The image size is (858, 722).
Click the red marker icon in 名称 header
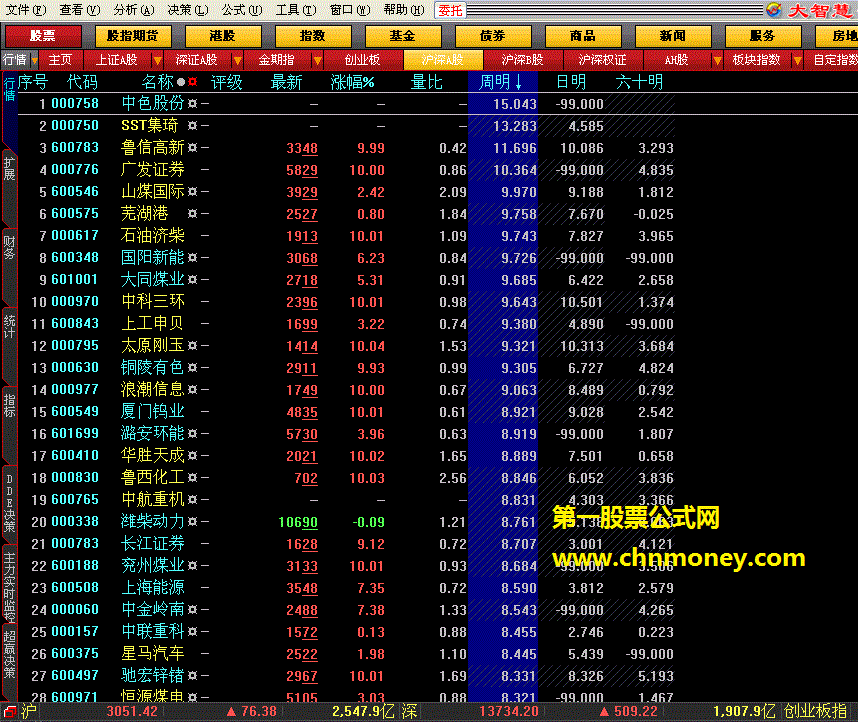(193, 83)
